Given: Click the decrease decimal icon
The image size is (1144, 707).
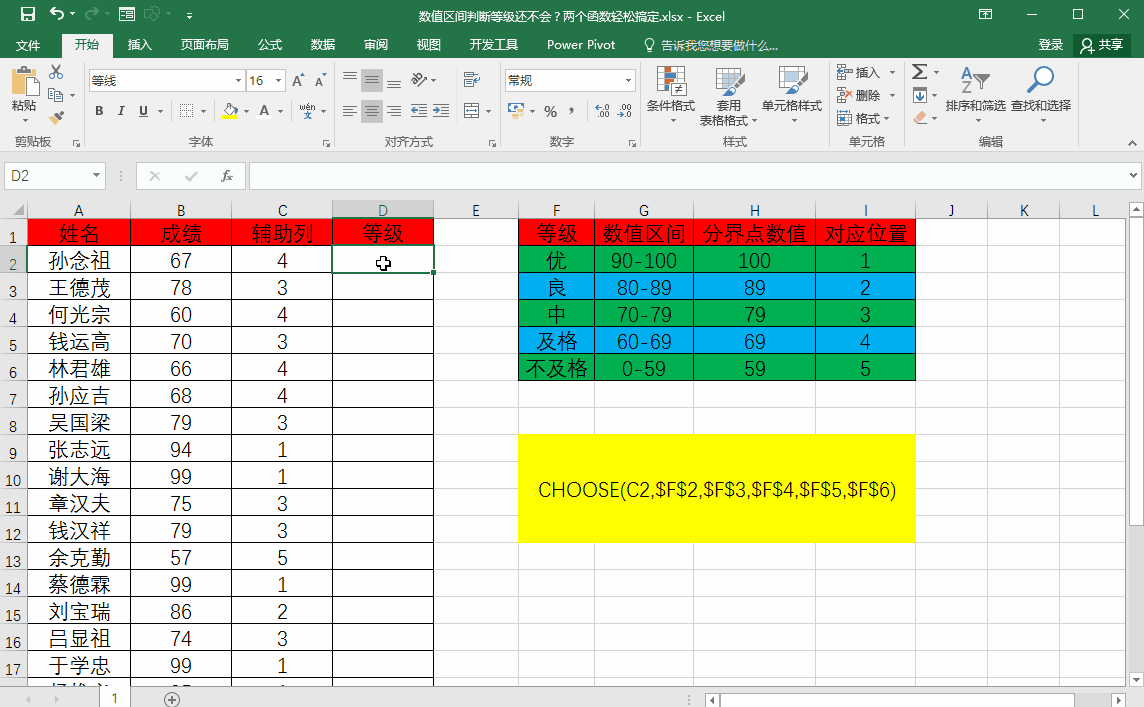Looking at the screenshot, I should coord(625,111).
